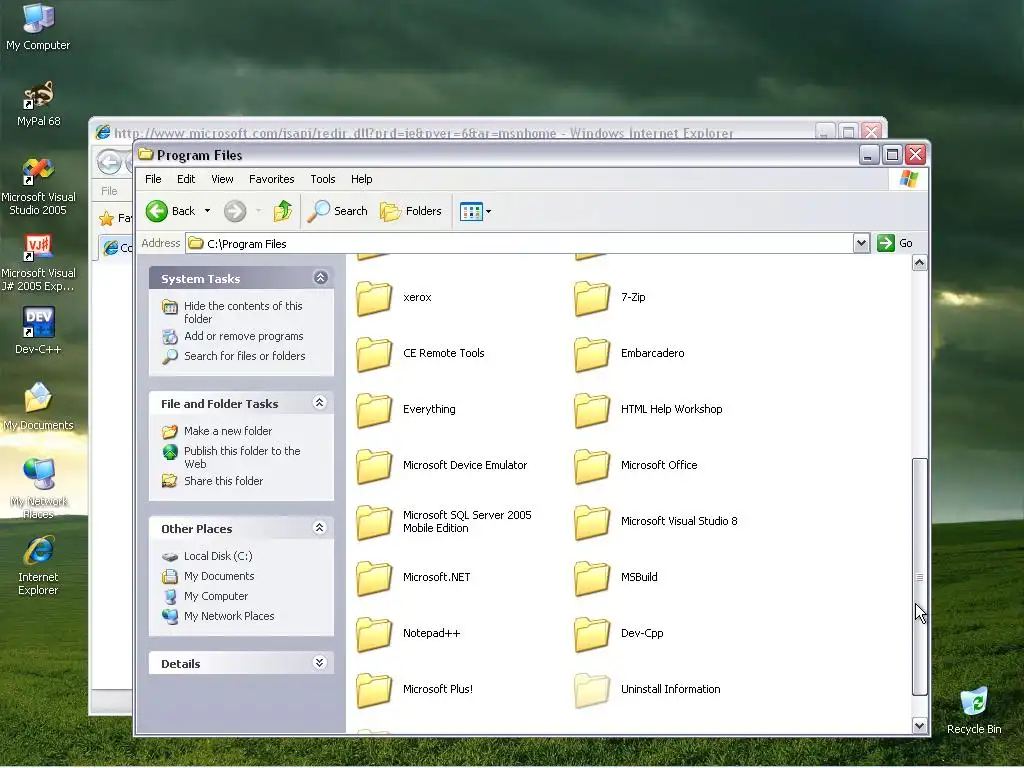Open the View menu
1024x768 pixels.
[222, 179]
